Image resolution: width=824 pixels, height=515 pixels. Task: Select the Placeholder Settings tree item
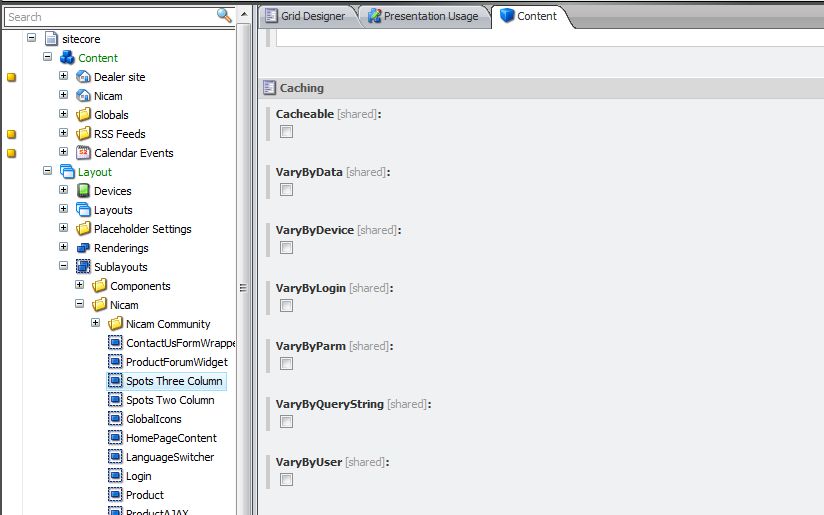pyautogui.click(x=142, y=229)
